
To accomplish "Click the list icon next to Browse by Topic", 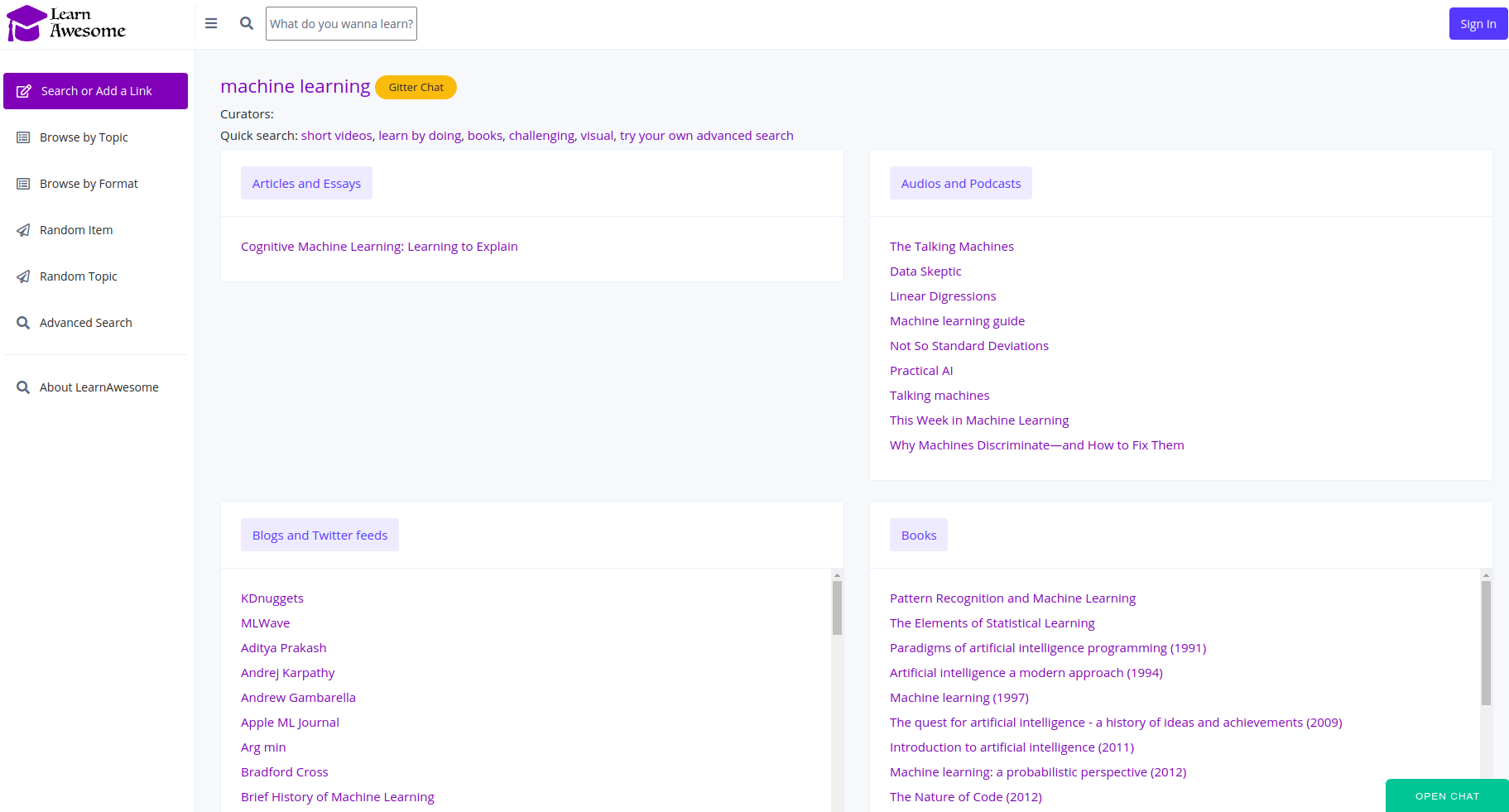I will pyautogui.click(x=23, y=137).
